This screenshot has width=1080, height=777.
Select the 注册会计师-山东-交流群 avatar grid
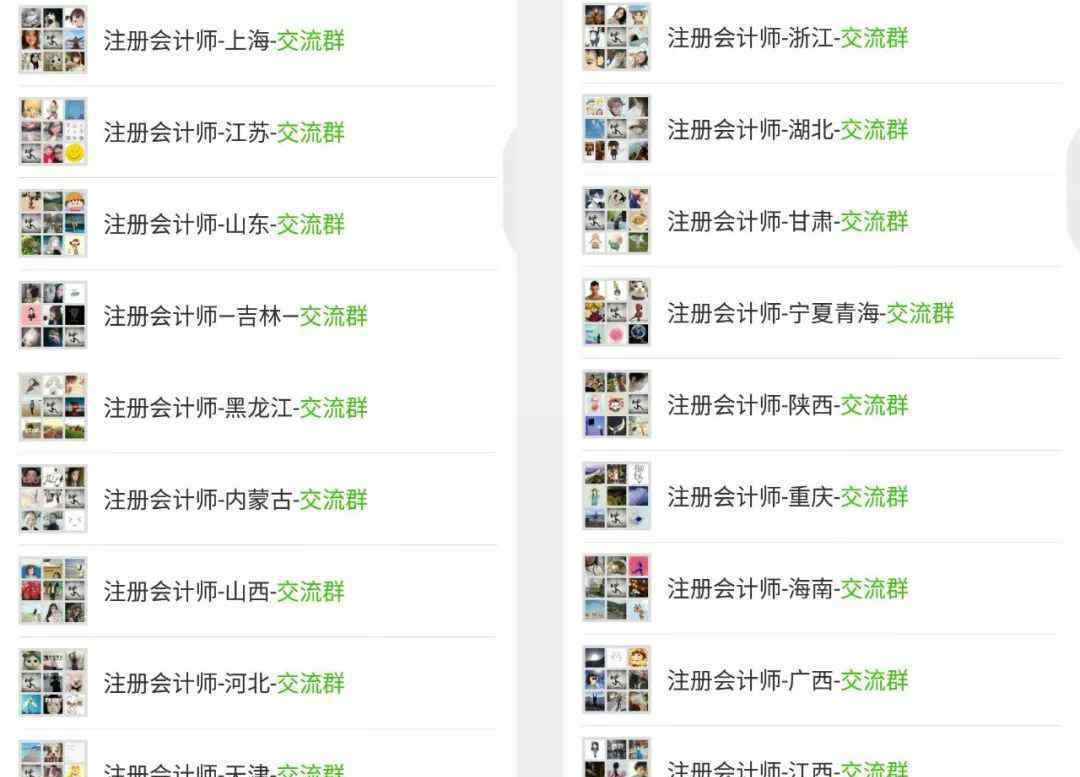(53, 223)
